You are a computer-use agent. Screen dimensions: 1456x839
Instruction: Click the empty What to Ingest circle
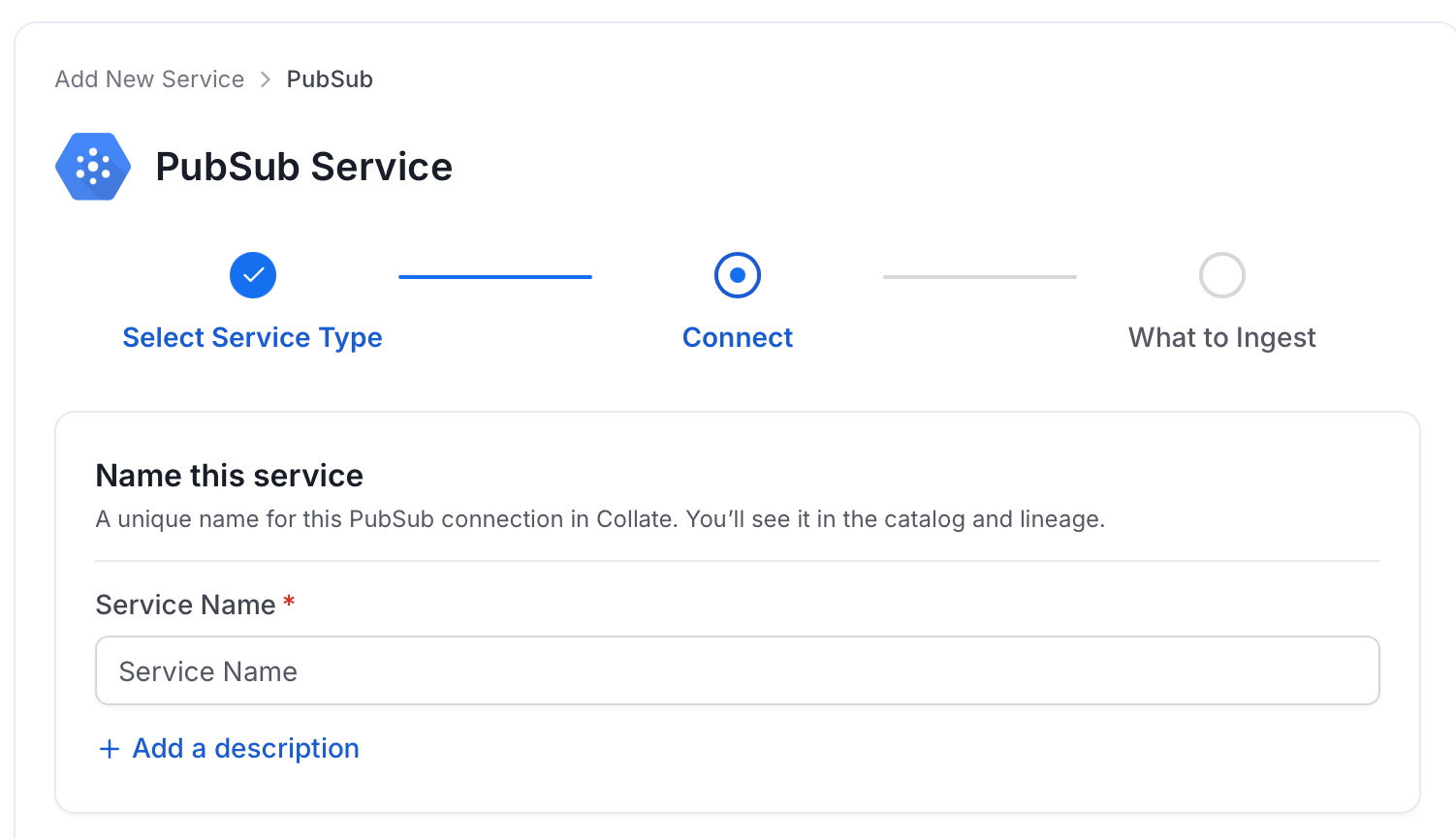(1222, 275)
